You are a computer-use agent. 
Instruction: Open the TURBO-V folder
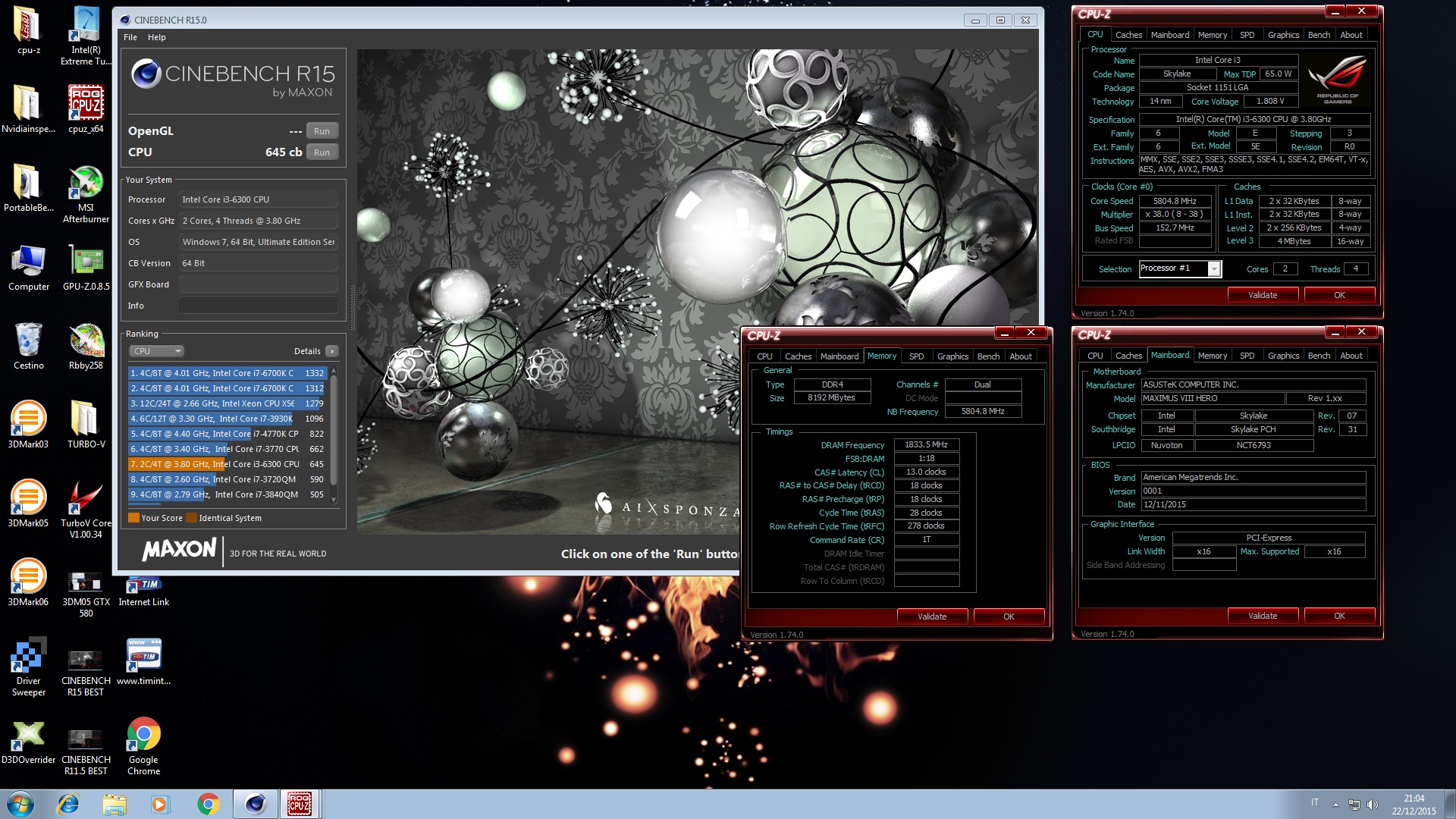[86, 425]
